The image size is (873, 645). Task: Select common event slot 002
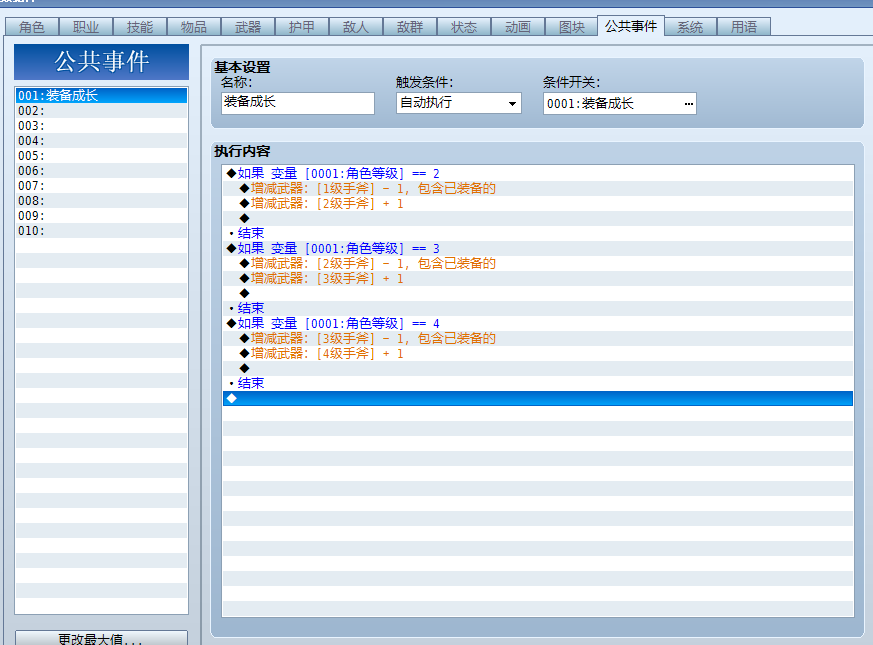[101, 110]
